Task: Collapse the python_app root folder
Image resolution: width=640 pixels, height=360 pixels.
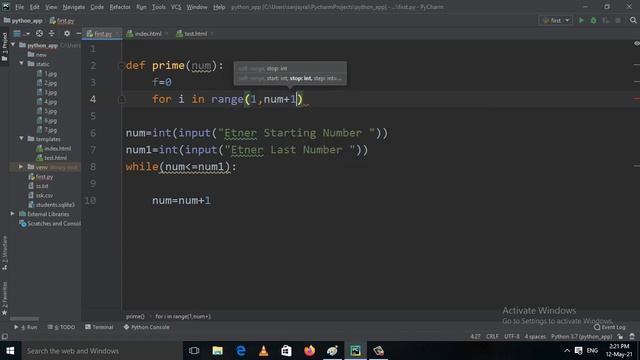Action: pyautogui.click(x=13, y=44)
